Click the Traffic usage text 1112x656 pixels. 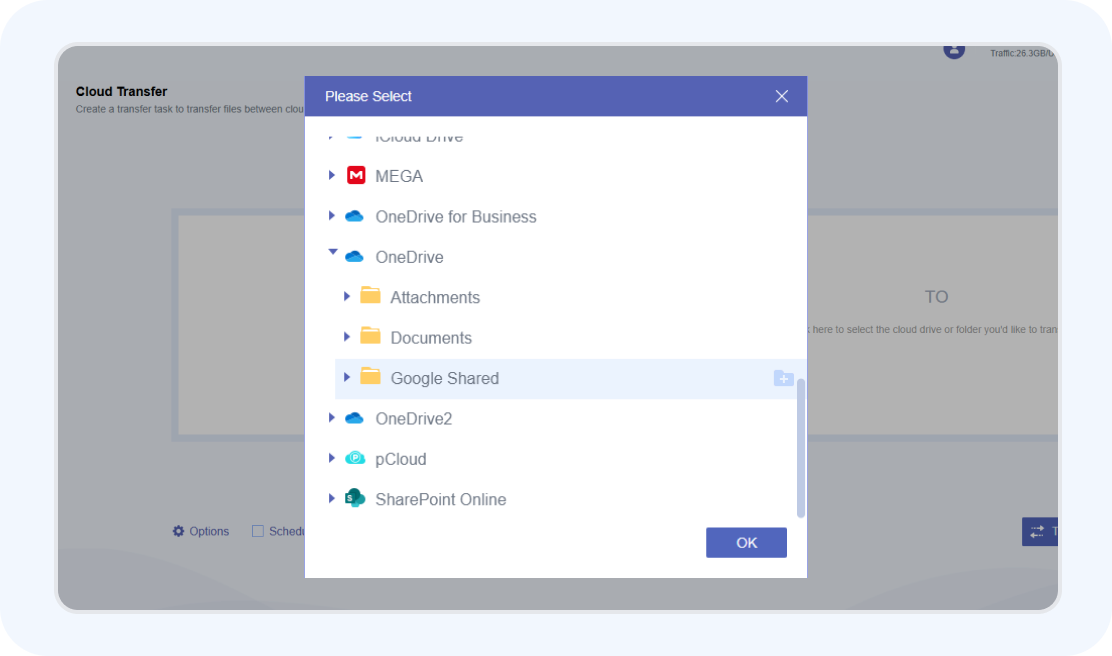tap(1022, 53)
